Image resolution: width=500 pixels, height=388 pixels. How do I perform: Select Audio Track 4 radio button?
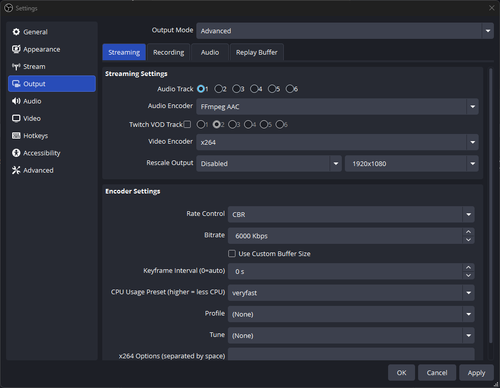click(254, 89)
